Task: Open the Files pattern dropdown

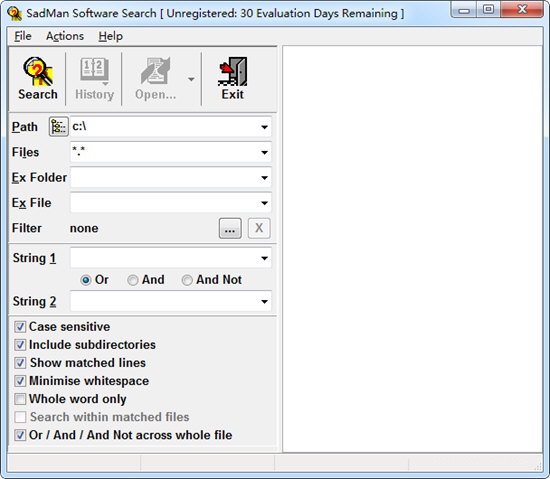Action: coord(264,152)
